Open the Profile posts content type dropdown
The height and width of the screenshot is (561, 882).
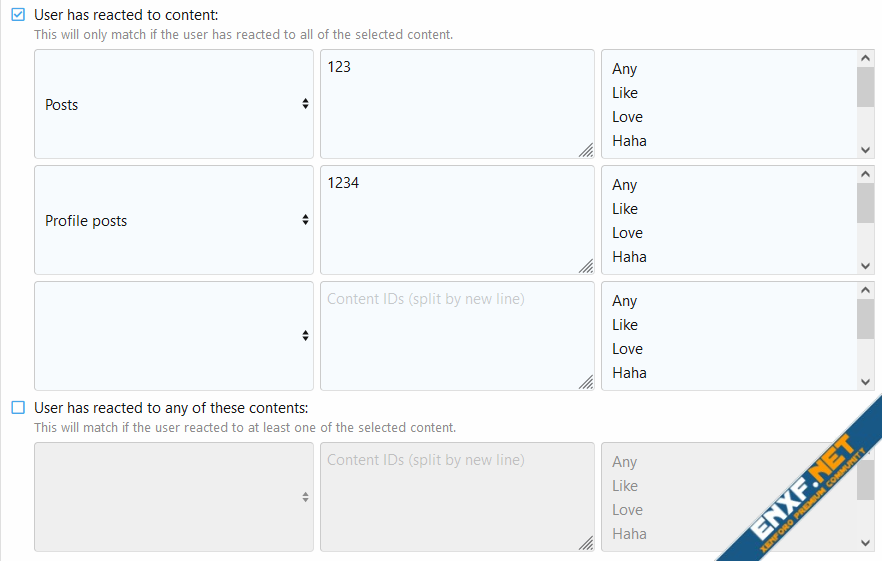pyautogui.click(x=174, y=220)
